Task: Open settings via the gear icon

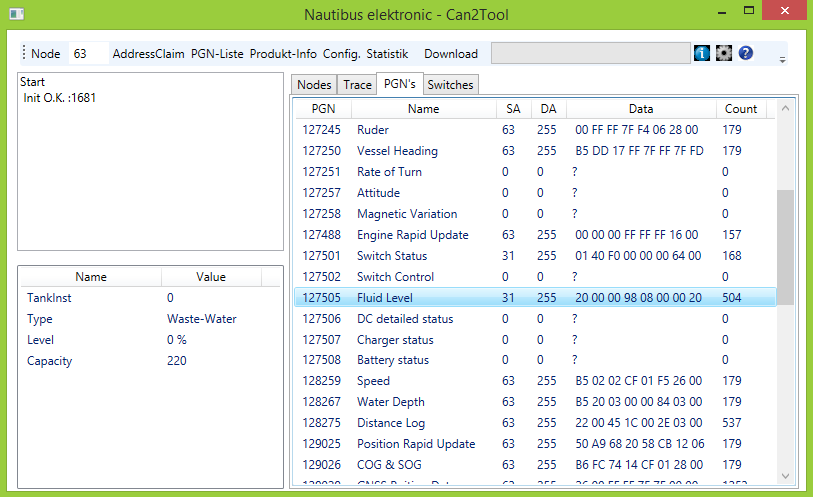Action: [724, 53]
